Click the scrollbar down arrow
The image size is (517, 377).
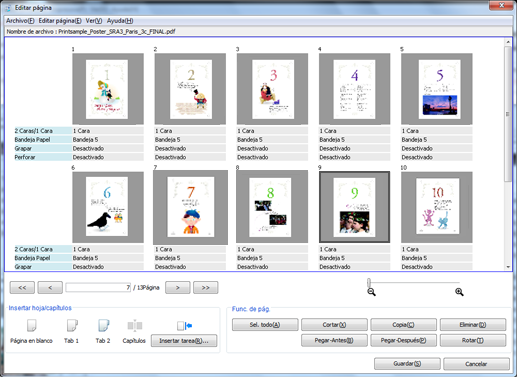[x=508, y=267]
